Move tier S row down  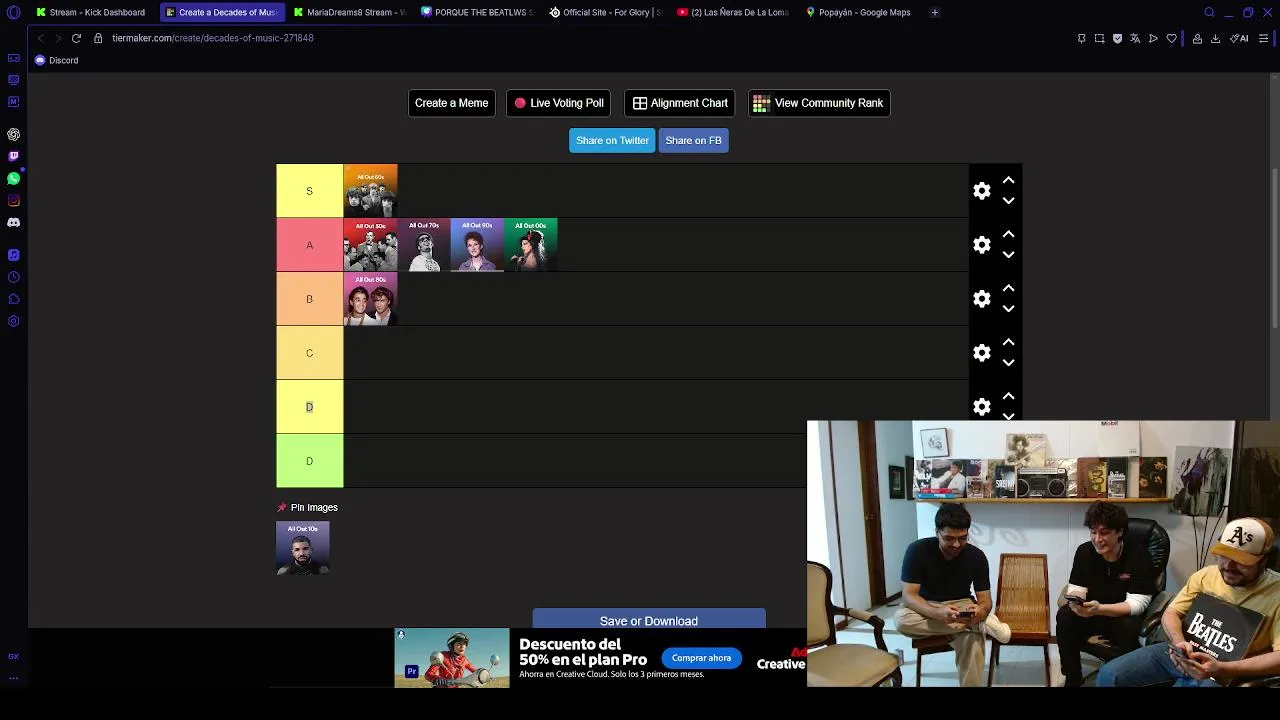[x=1008, y=201]
